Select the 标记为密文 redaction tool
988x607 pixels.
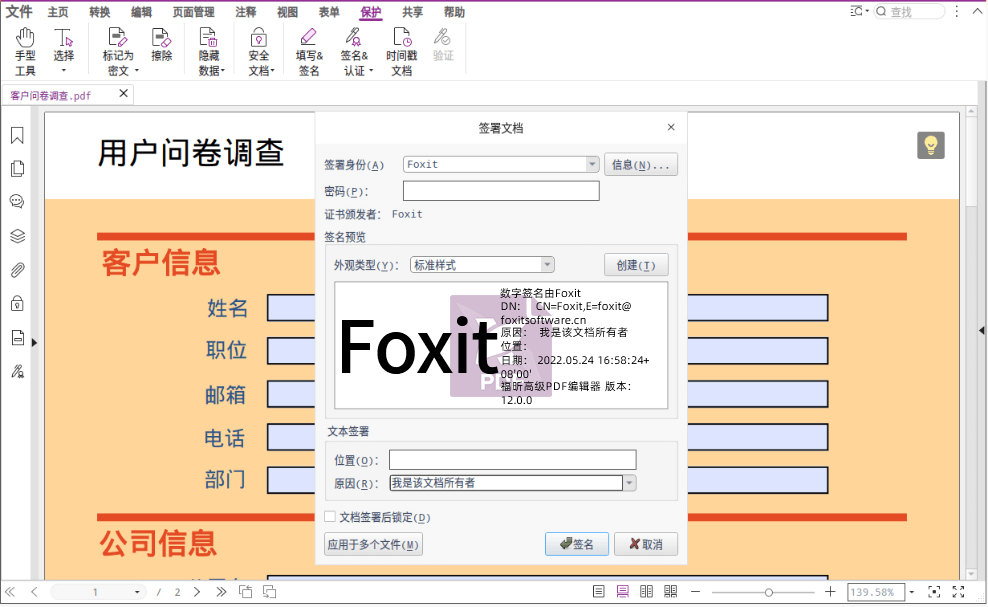pyautogui.click(x=118, y=47)
